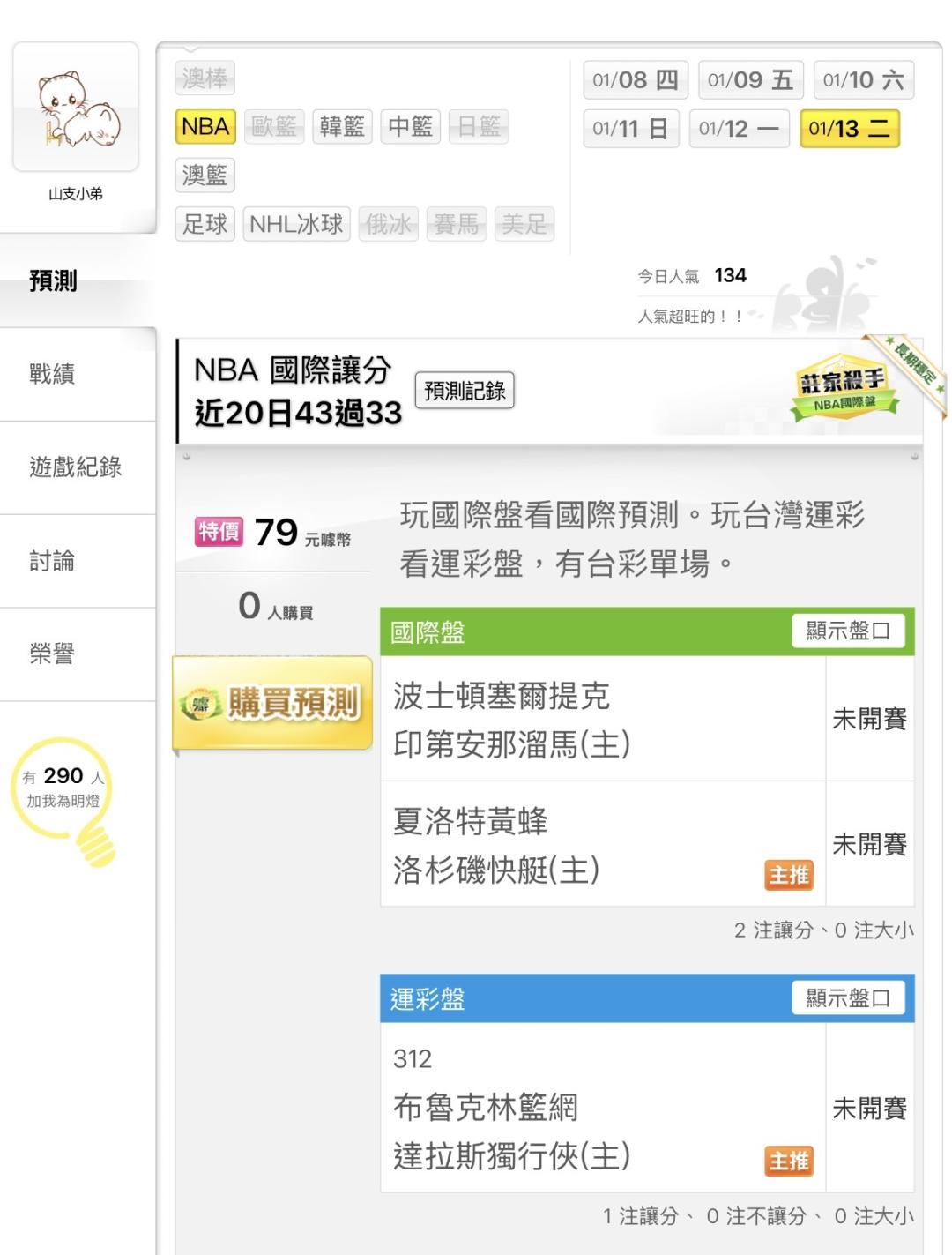Select the 足球 sport filter
This screenshot has width=952, height=1255.
pos(205,224)
